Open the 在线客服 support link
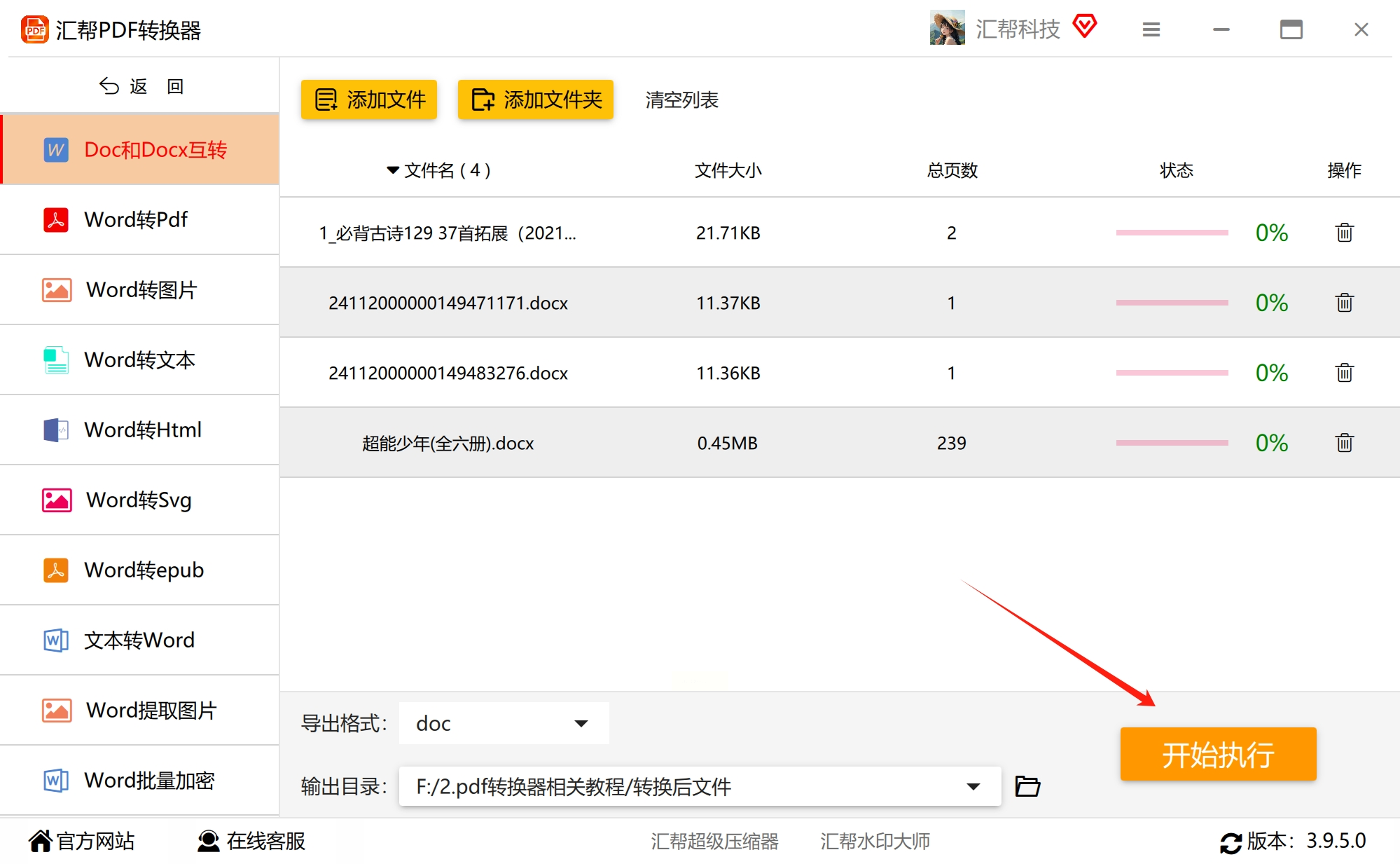1400x864 pixels. pyautogui.click(x=251, y=841)
